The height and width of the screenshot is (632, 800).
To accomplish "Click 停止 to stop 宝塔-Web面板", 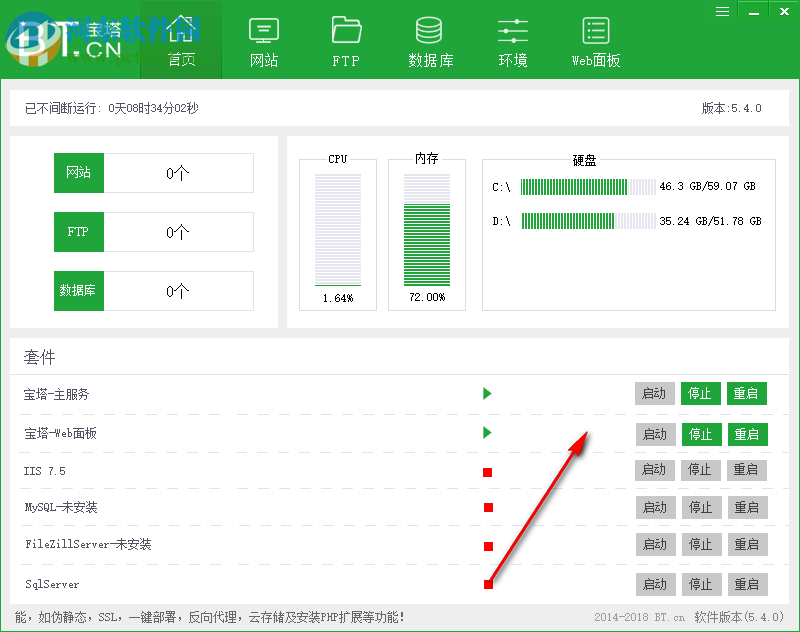I will pos(701,434).
